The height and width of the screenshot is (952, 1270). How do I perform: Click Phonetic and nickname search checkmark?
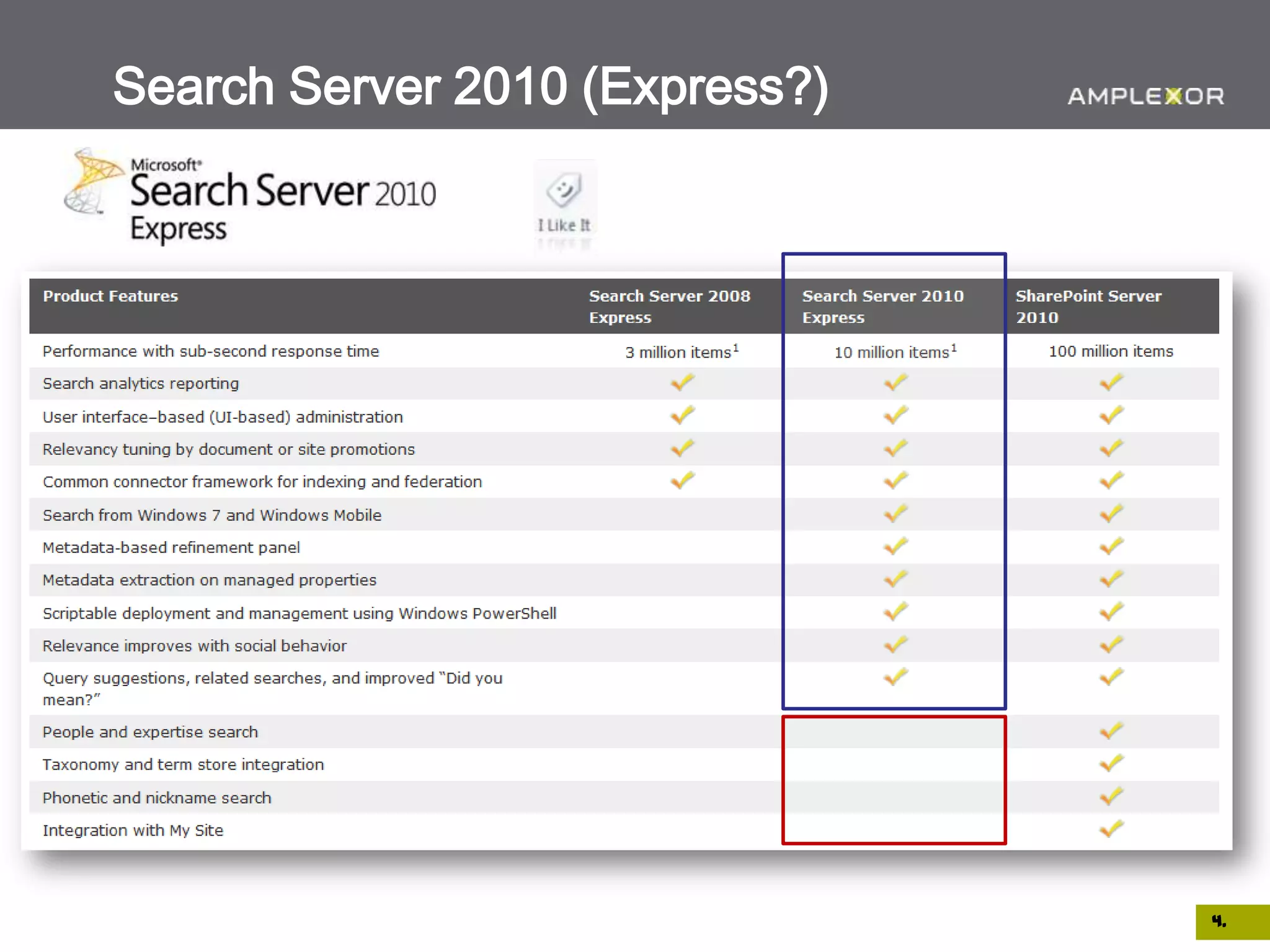click(1111, 796)
